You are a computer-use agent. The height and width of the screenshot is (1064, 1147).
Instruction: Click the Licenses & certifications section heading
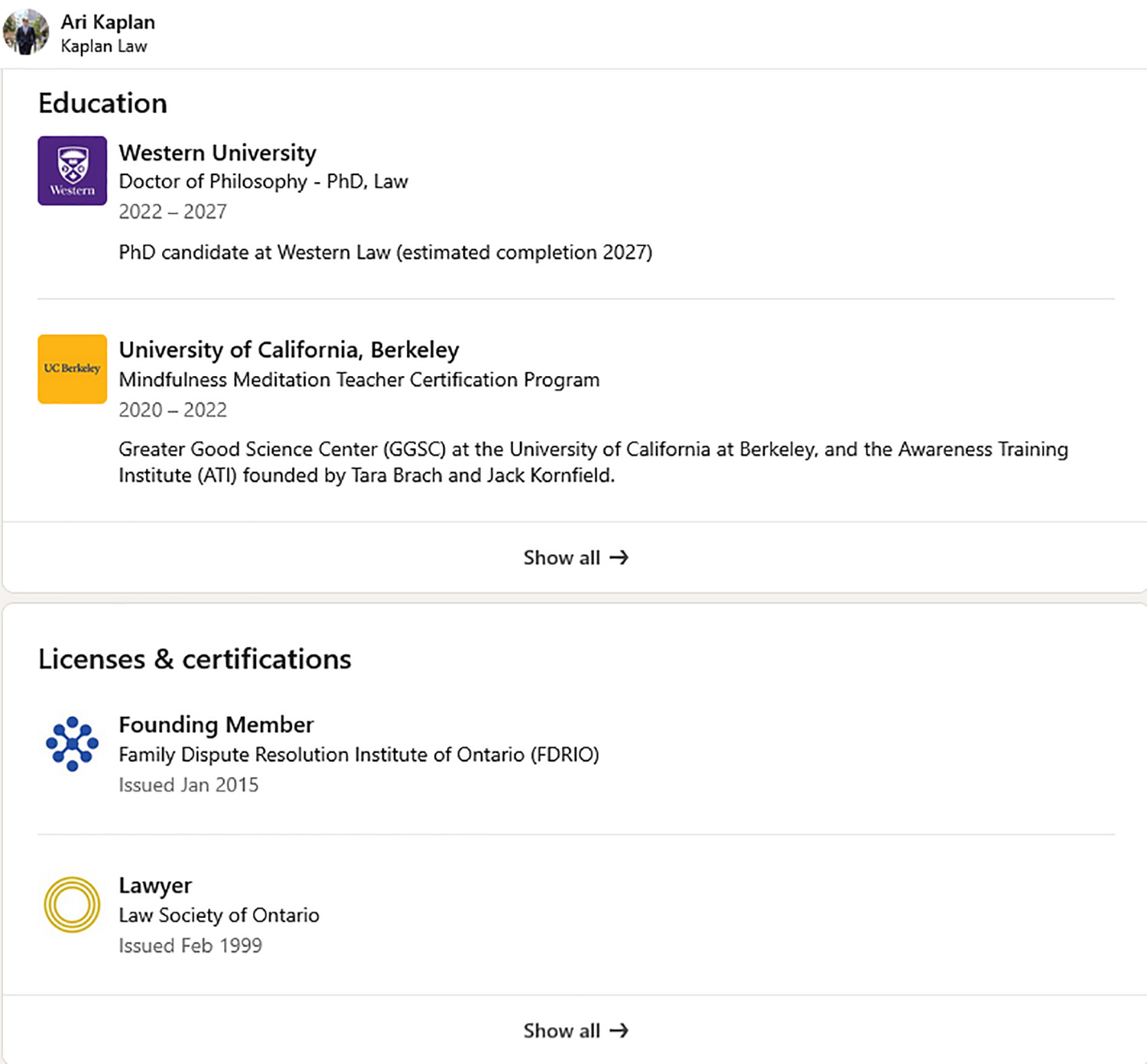click(x=195, y=658)
